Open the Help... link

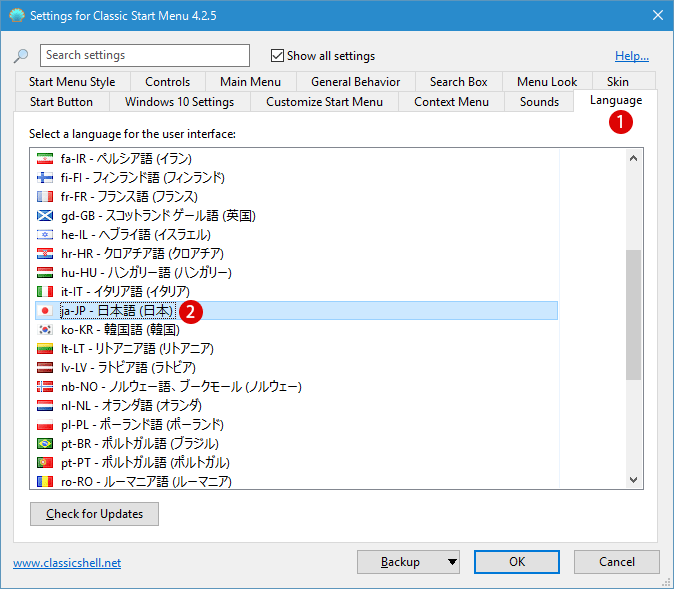tap(632, 56)
